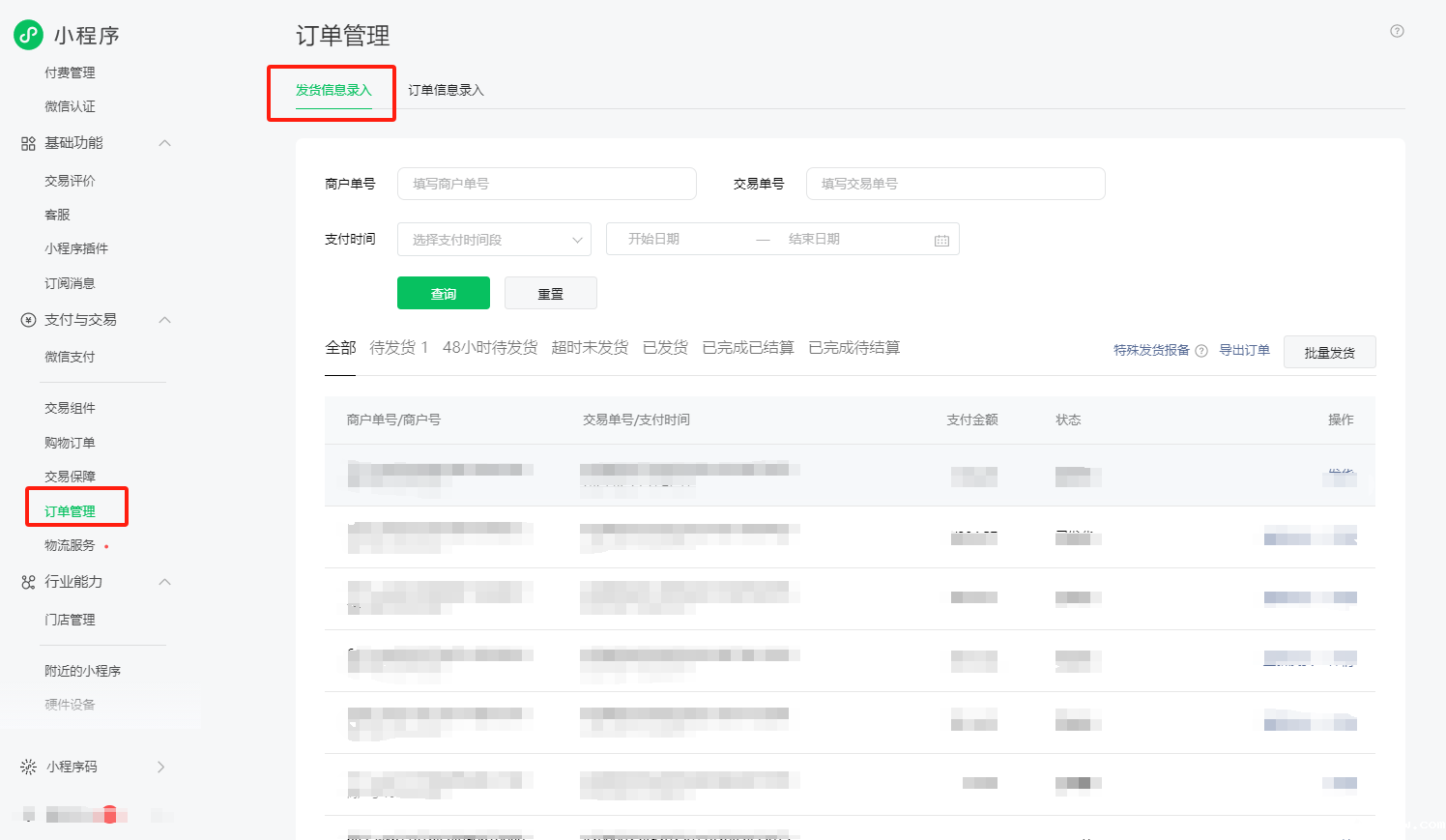Click the 支付与交易 yen icon
This screenshot has height=840, width=1446.
[x=28, y=320]
